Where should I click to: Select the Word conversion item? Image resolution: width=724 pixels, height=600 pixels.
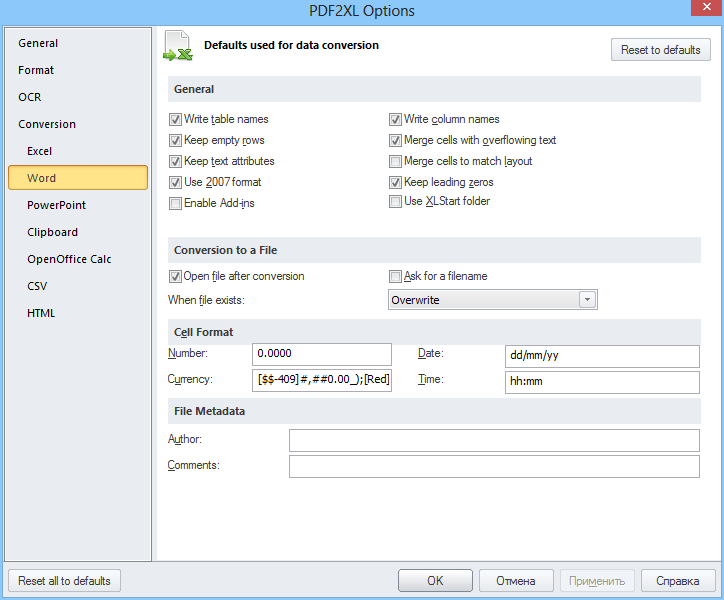click(x=78, y=178)
